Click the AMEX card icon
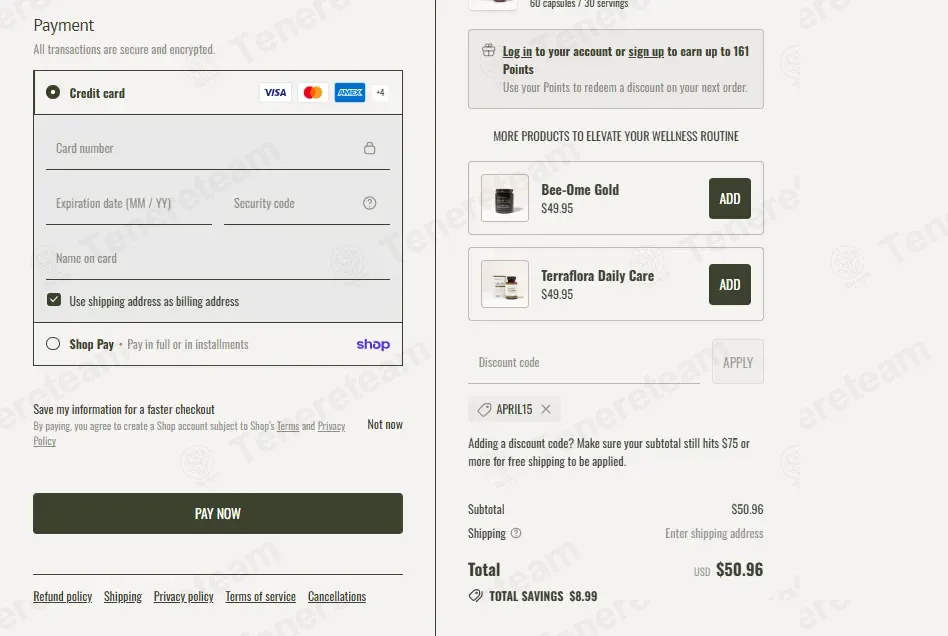Viewport: 948px width, 636px height. (x=350, y=92)
